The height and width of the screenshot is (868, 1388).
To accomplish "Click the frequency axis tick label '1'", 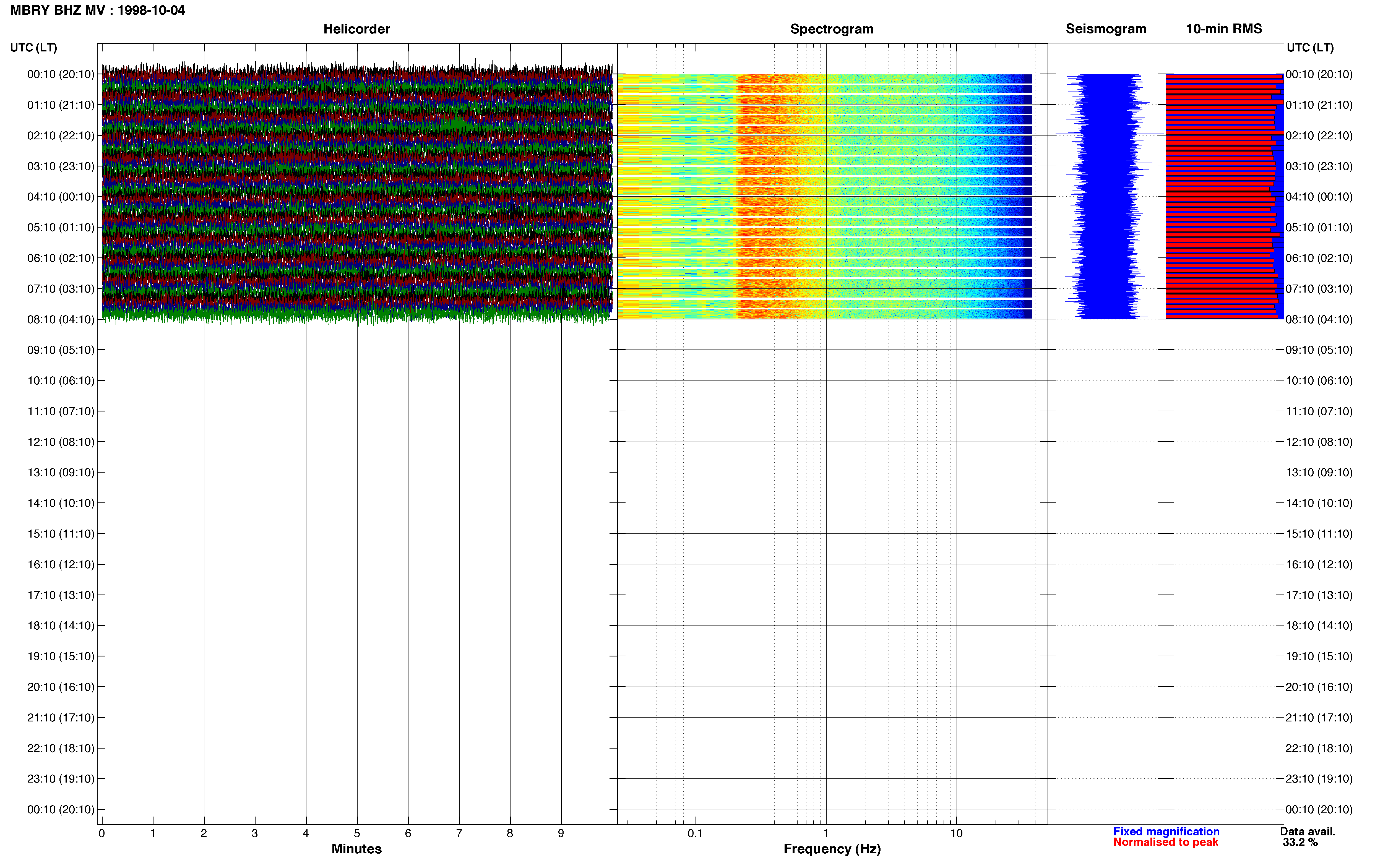I will 826,833.
